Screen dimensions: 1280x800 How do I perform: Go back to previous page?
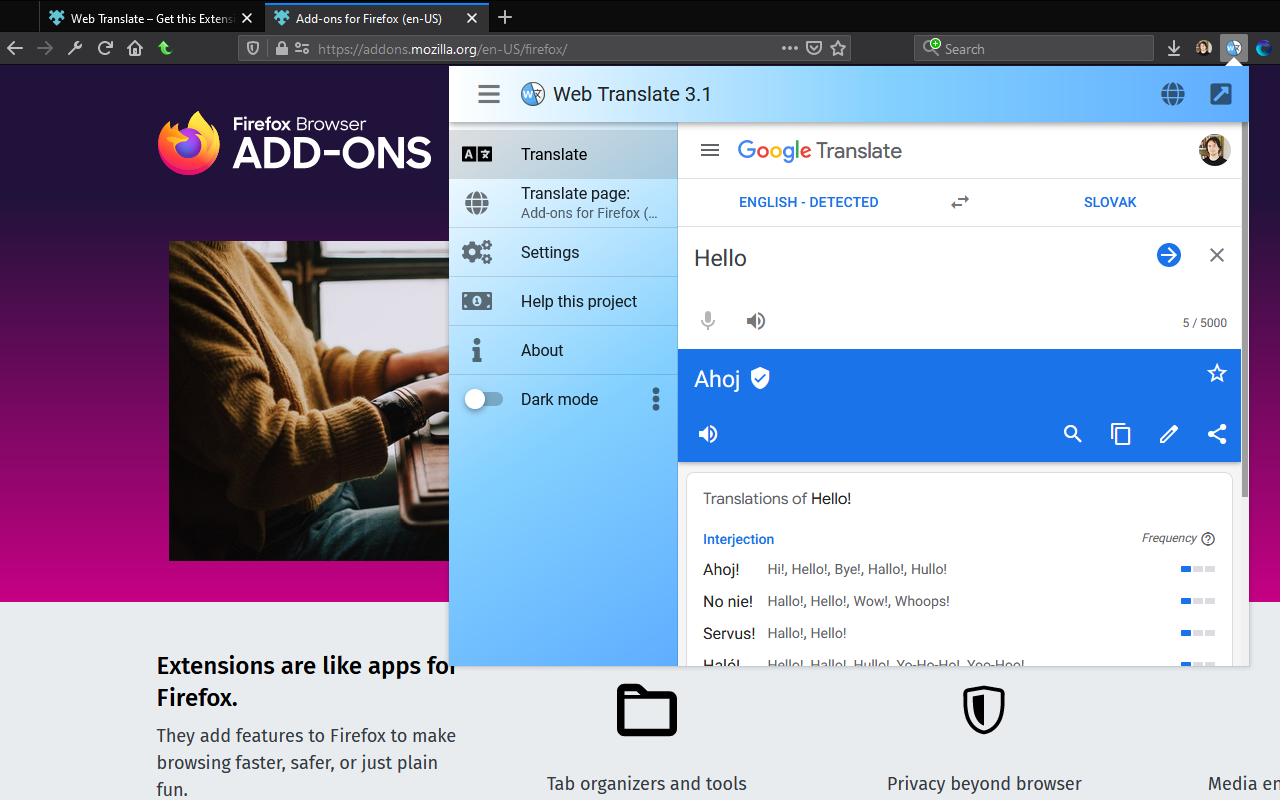15,48
